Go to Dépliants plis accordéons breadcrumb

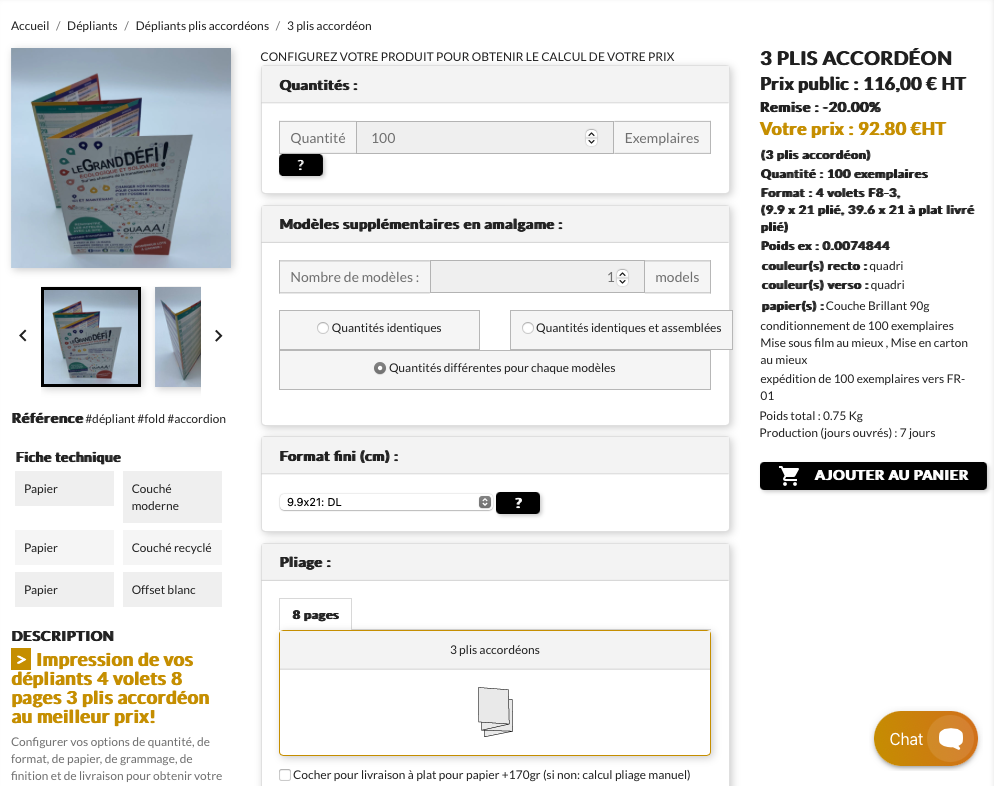[202, 26]
